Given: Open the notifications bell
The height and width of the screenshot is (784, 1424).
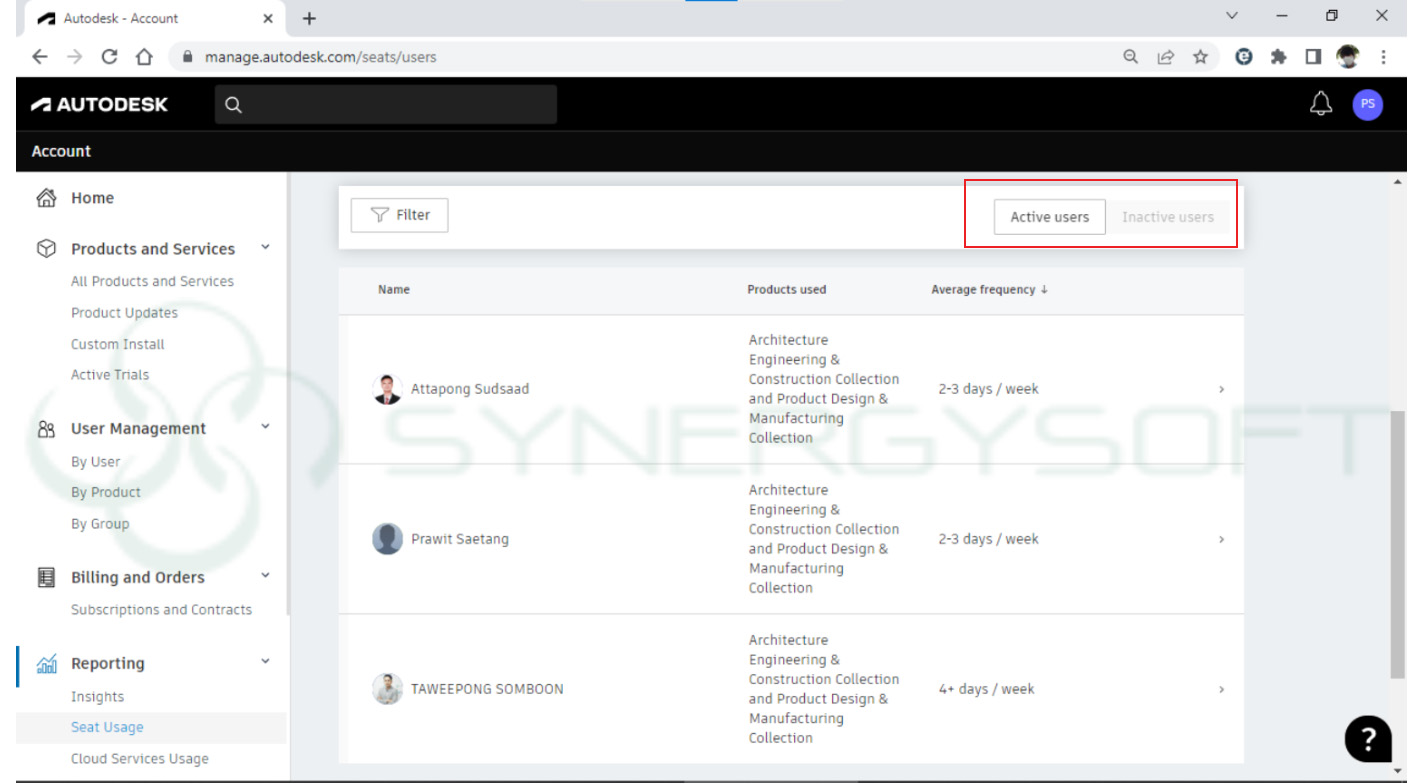Looking at the screenshot, I should (1321, 104).
